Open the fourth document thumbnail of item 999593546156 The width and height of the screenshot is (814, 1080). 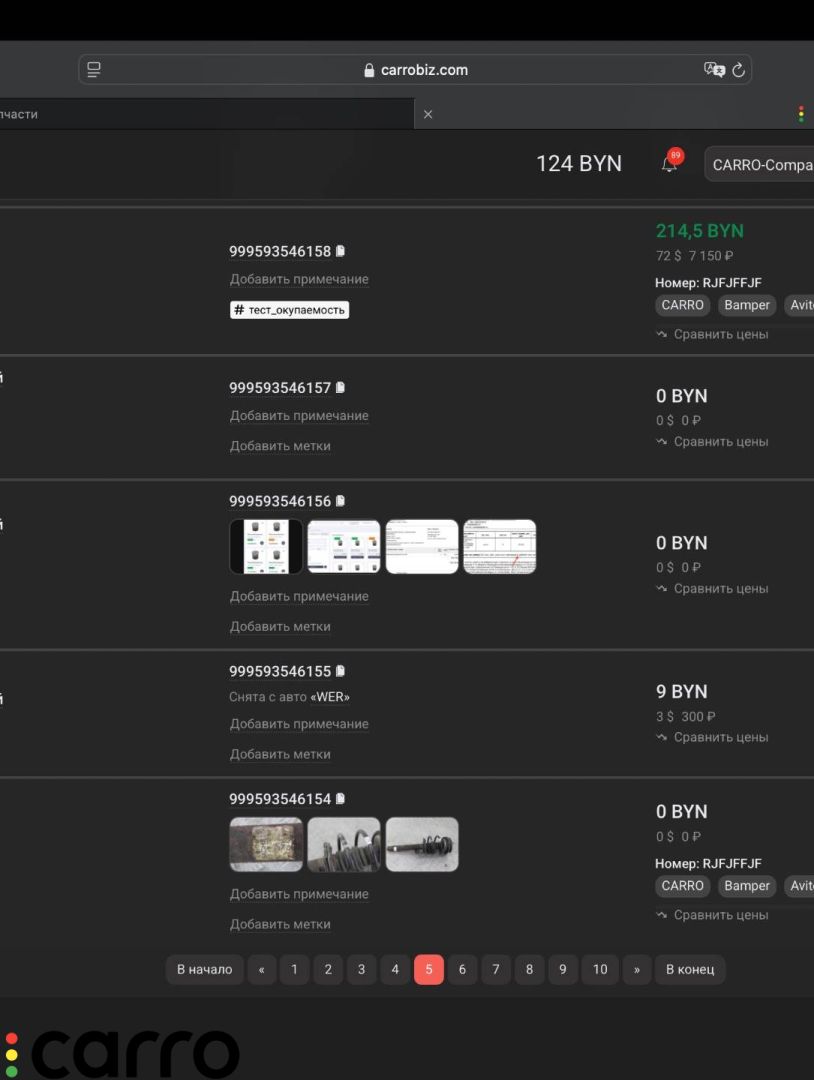pyautogui.click(x=500, y=547)
